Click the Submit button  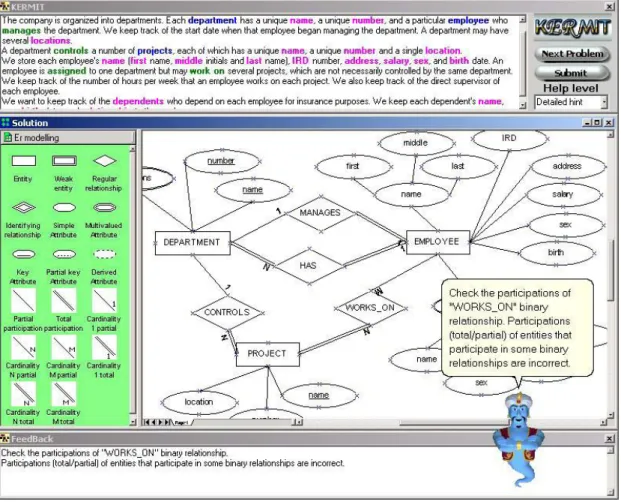[x=572, y=73]
